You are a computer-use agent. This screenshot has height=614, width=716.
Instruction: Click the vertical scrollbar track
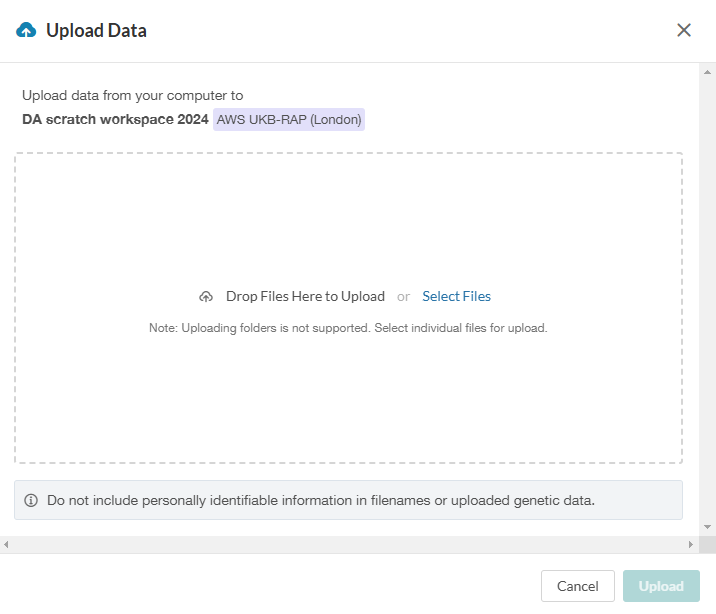(x=707, y=299)
